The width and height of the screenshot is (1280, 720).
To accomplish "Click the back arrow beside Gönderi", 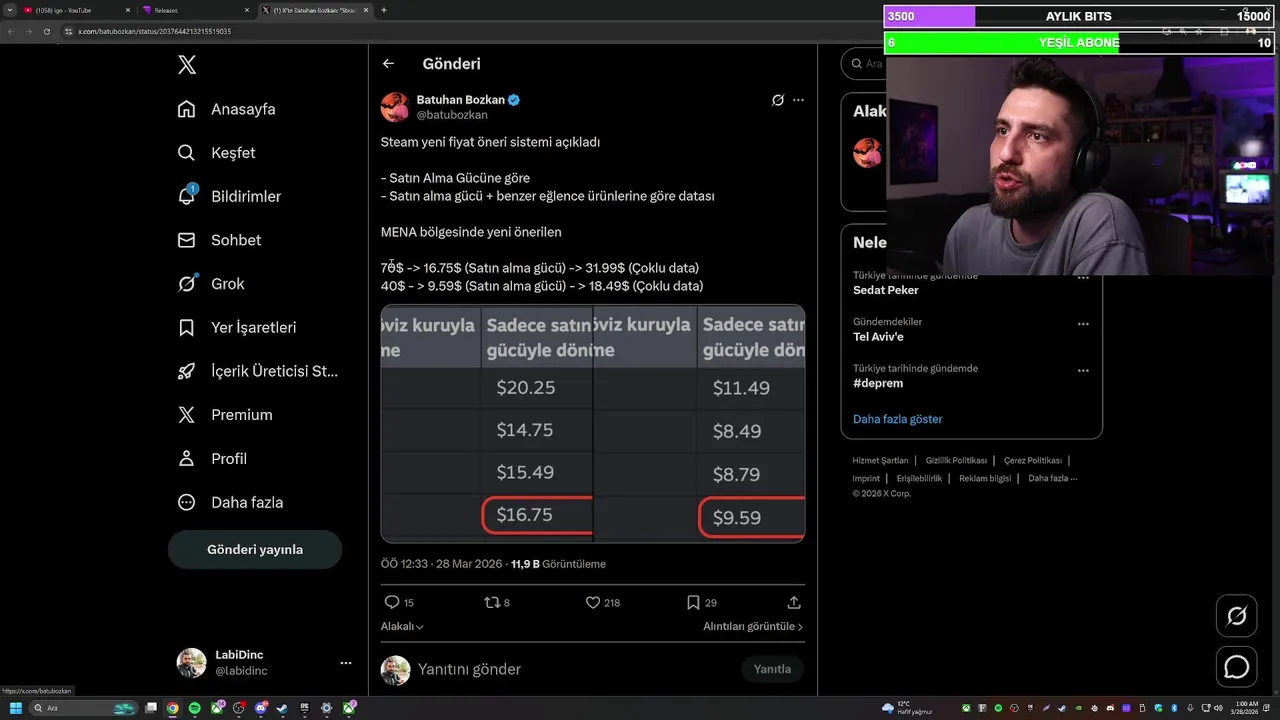I will (x=388, y=64).
